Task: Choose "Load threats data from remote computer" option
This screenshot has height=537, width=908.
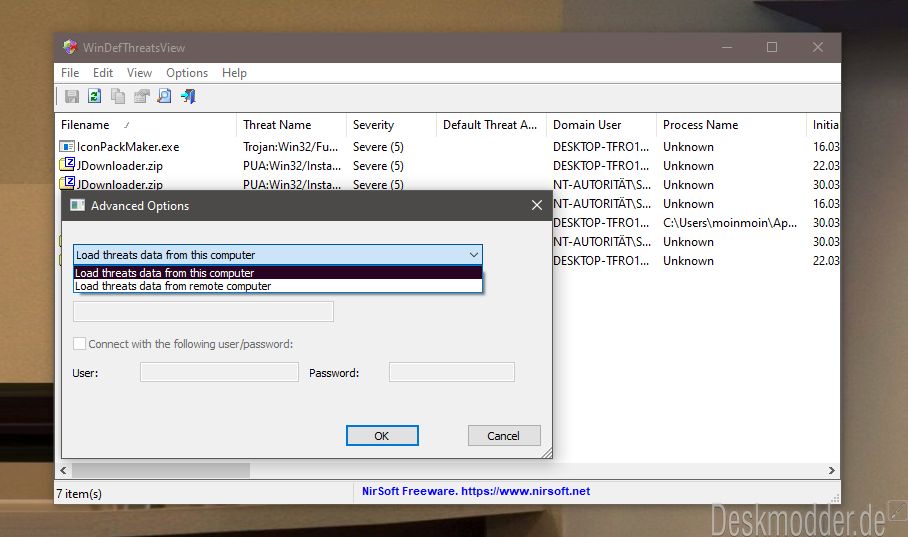Action: pyautogui.click(x=278, y=286)
